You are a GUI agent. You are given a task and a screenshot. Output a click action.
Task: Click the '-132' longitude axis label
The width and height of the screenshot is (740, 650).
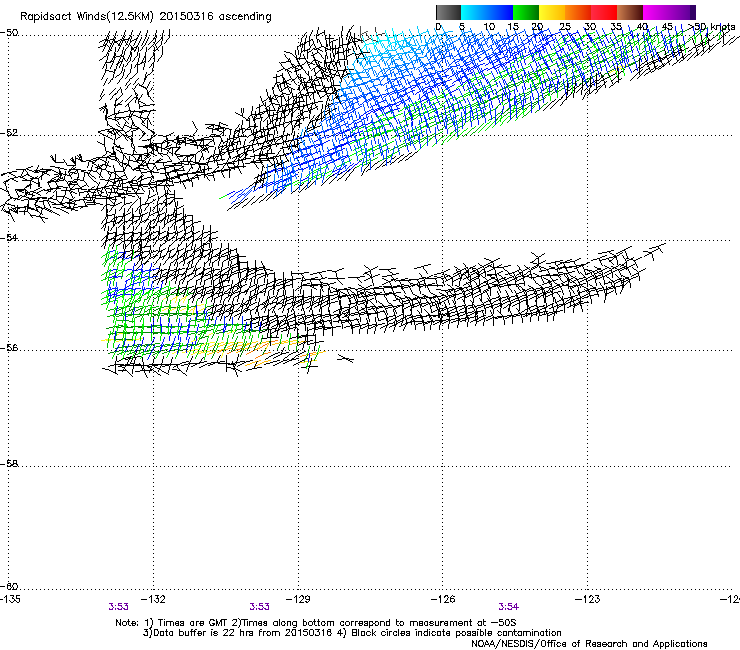click(x=154, y=599)
